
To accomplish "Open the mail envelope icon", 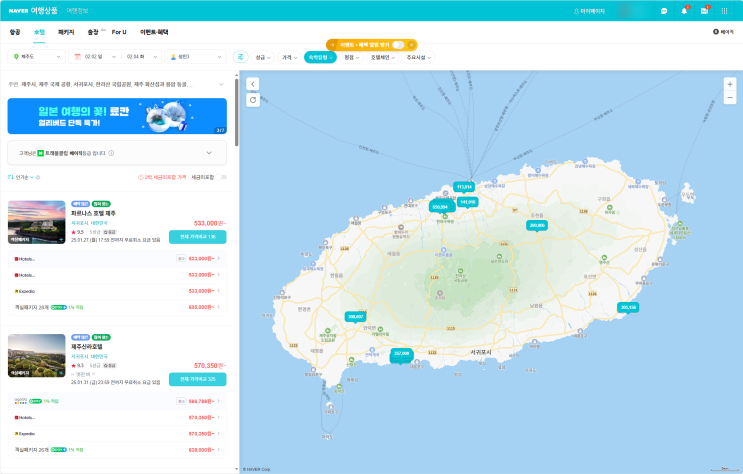I will [704, 11].
